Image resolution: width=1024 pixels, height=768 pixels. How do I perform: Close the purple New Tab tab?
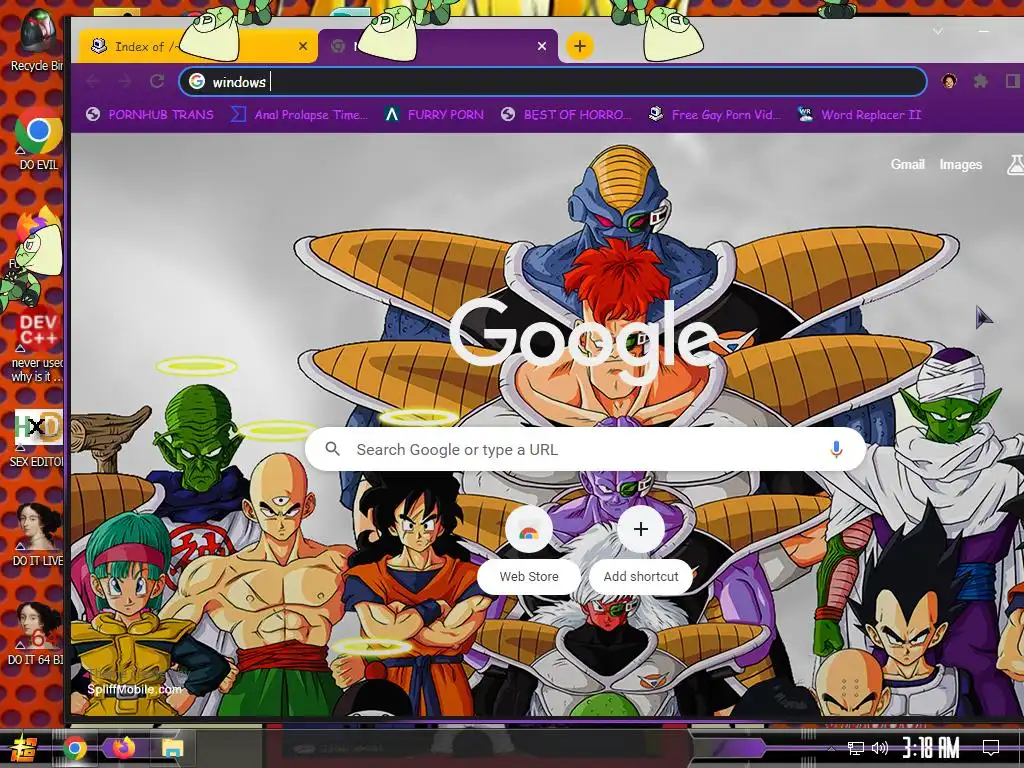pyautogui.click(x=541, y=46)
